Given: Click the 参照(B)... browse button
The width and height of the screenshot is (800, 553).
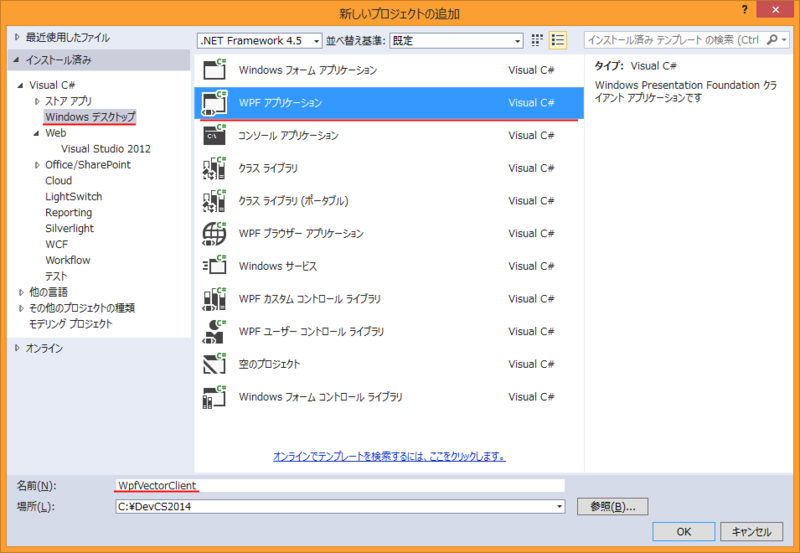Looking at the screenshot, I should [x=613, y=507].
